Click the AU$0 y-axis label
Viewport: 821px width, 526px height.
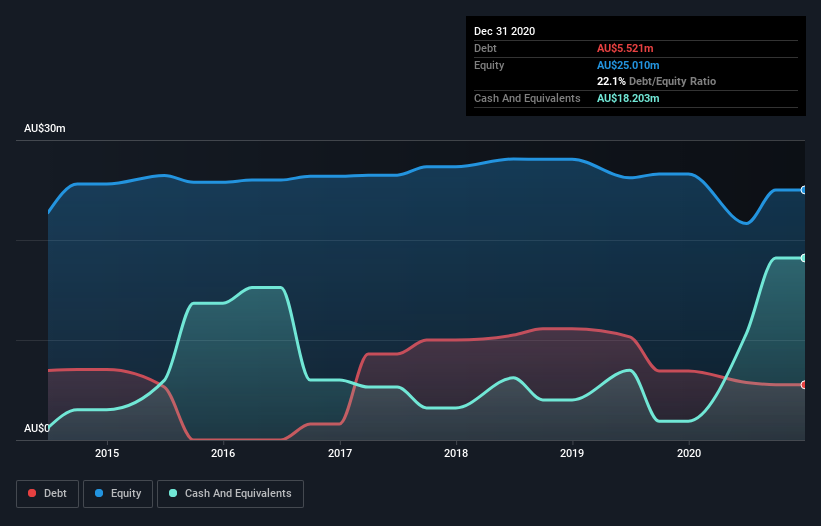pyautogui.click(x=37, y=428)
